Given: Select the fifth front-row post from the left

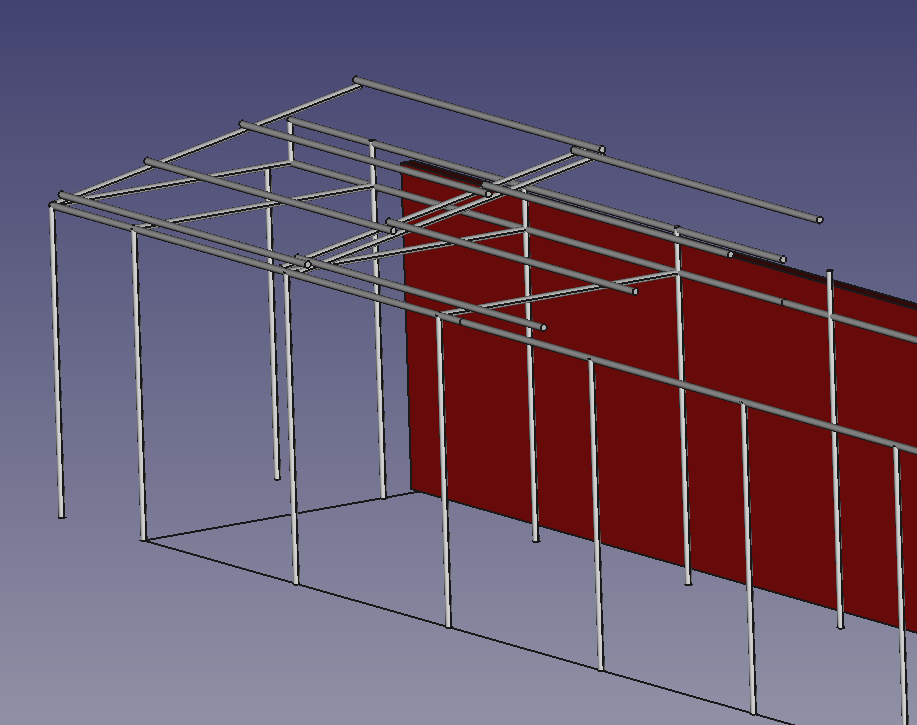Looking at the screenshot, I should (x=596, y=520).
